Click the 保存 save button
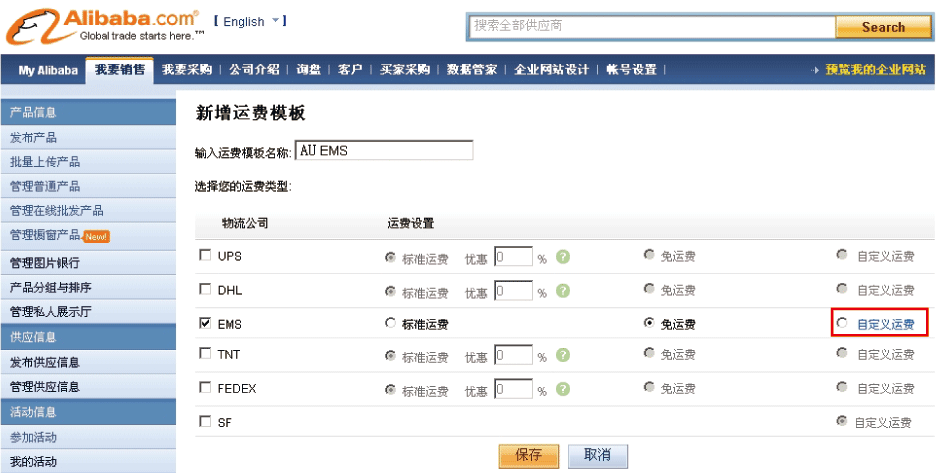The width and height of the screenshot is (937, 473). click(529, 456)
